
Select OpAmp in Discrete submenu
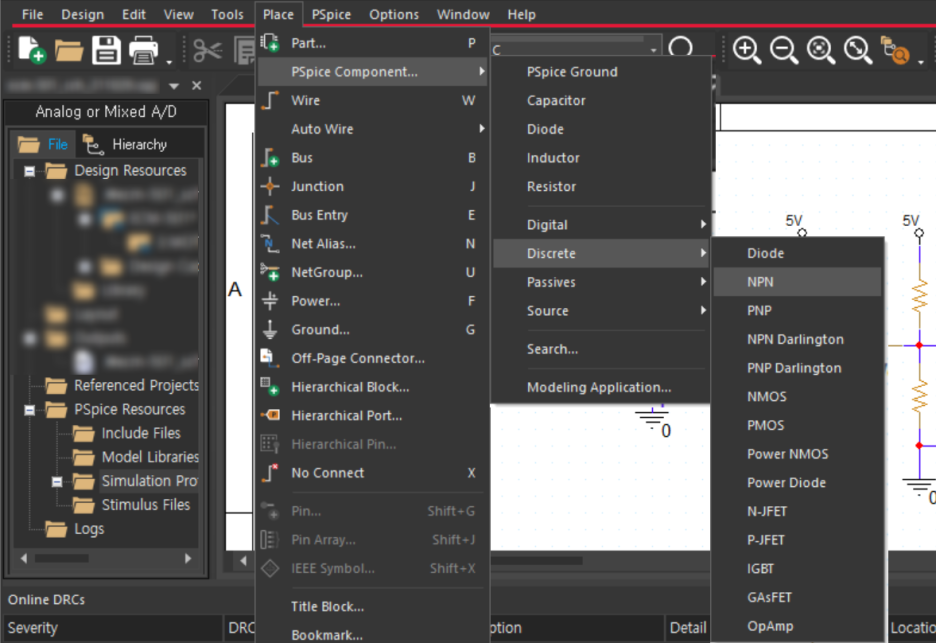tap(798, 626)
